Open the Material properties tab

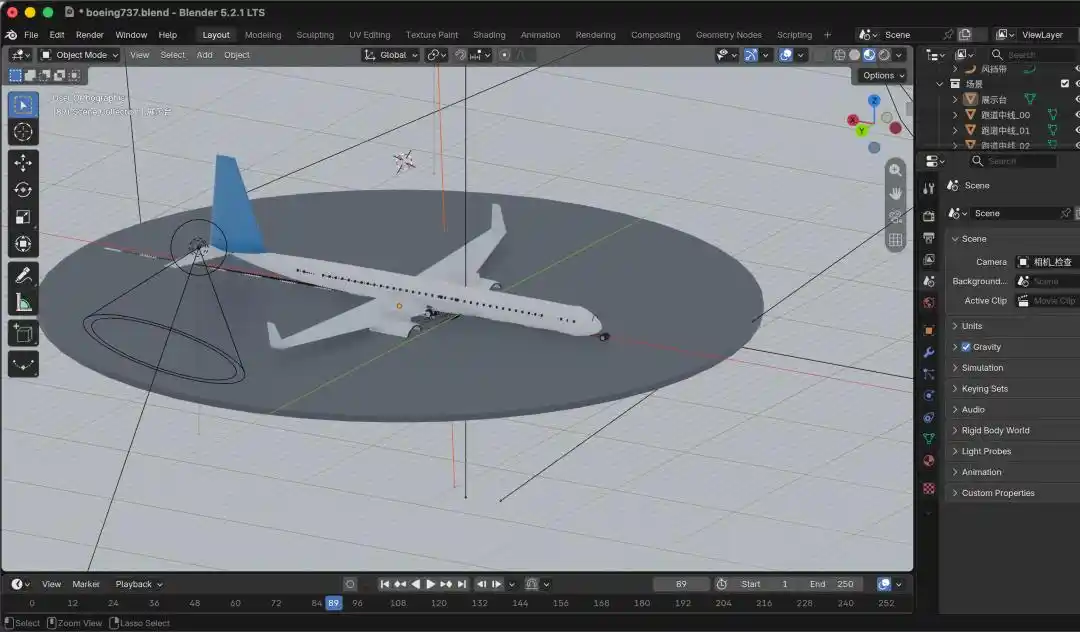(928, 461)
